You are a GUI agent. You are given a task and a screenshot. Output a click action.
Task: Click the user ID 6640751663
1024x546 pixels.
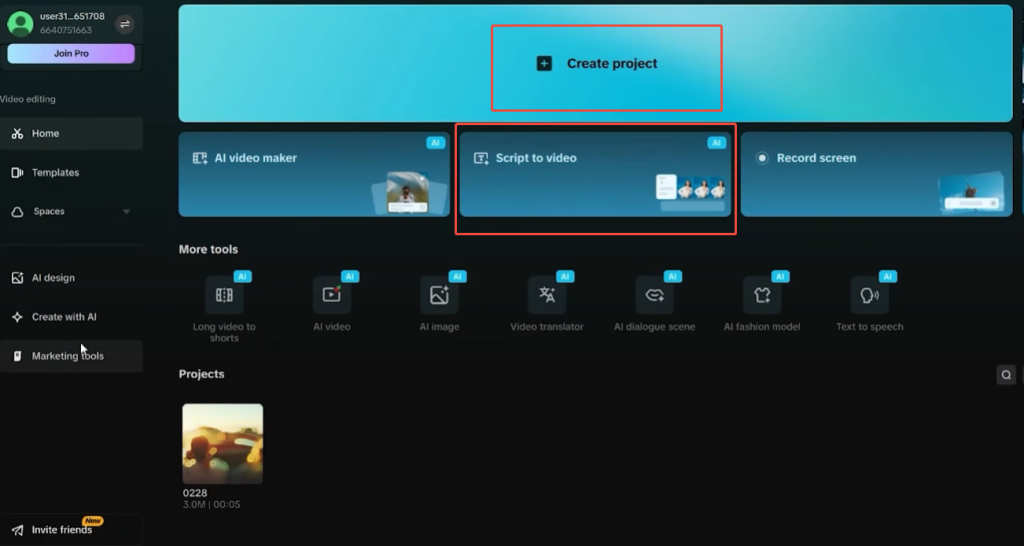[x=66, y=31]
